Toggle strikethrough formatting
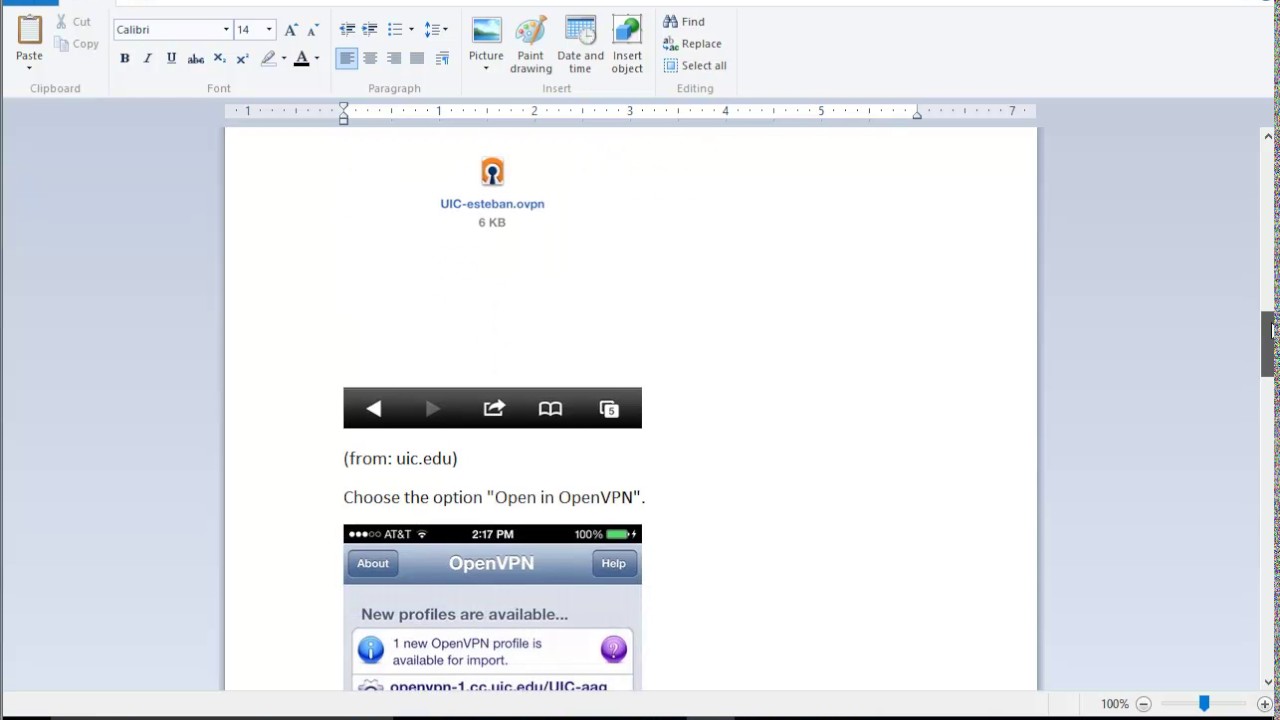The width and height of the screenshot is (1280, 720). 196,59
